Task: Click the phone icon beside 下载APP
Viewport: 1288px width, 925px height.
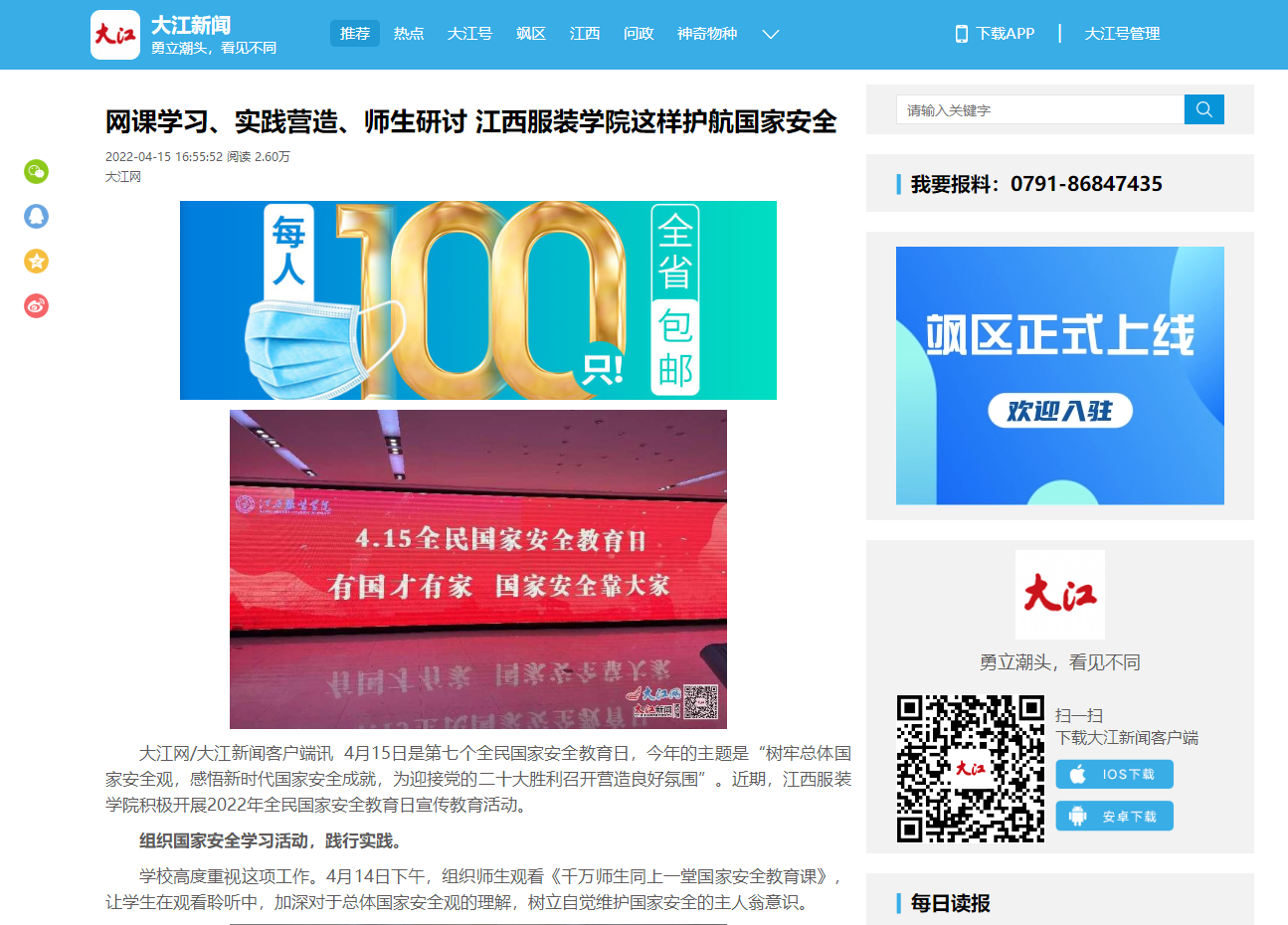Action: pos(961,34)
